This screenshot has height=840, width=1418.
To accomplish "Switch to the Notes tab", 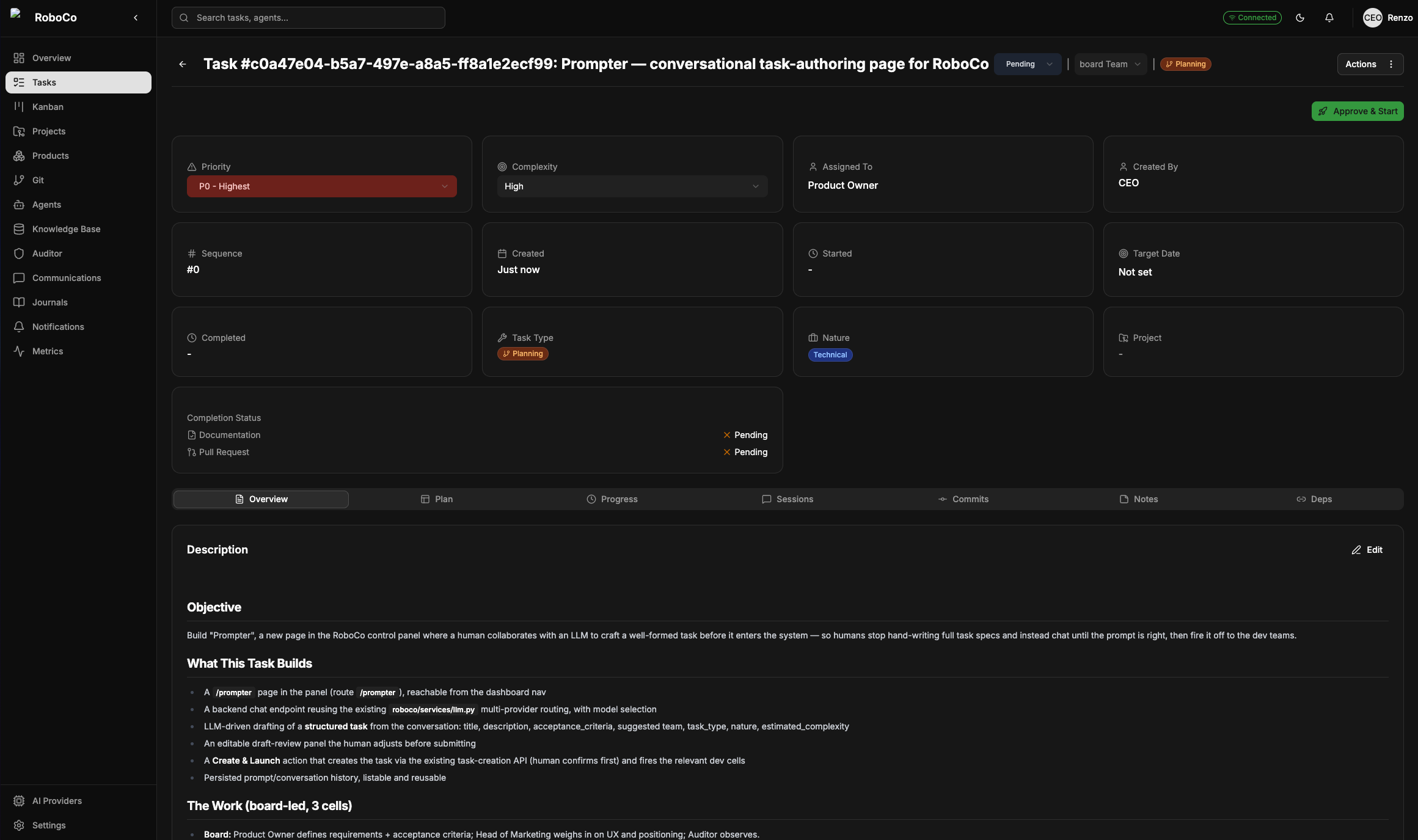I will tap(1139, 499).
